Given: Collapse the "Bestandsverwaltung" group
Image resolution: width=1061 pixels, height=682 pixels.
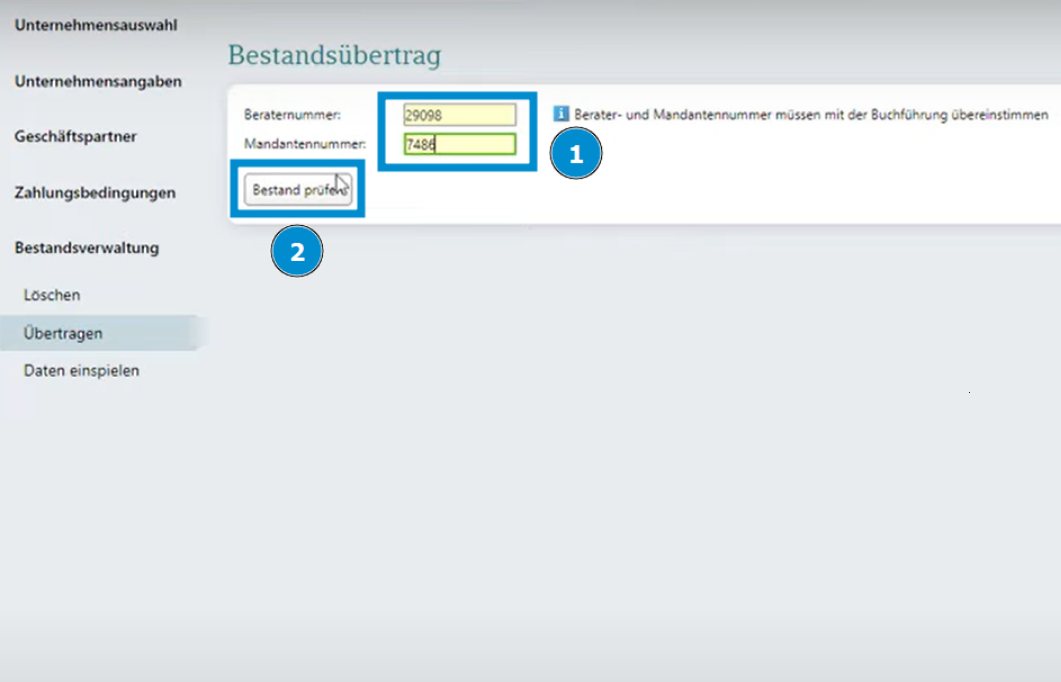Looking at the screenshot, I should [85, 247].
